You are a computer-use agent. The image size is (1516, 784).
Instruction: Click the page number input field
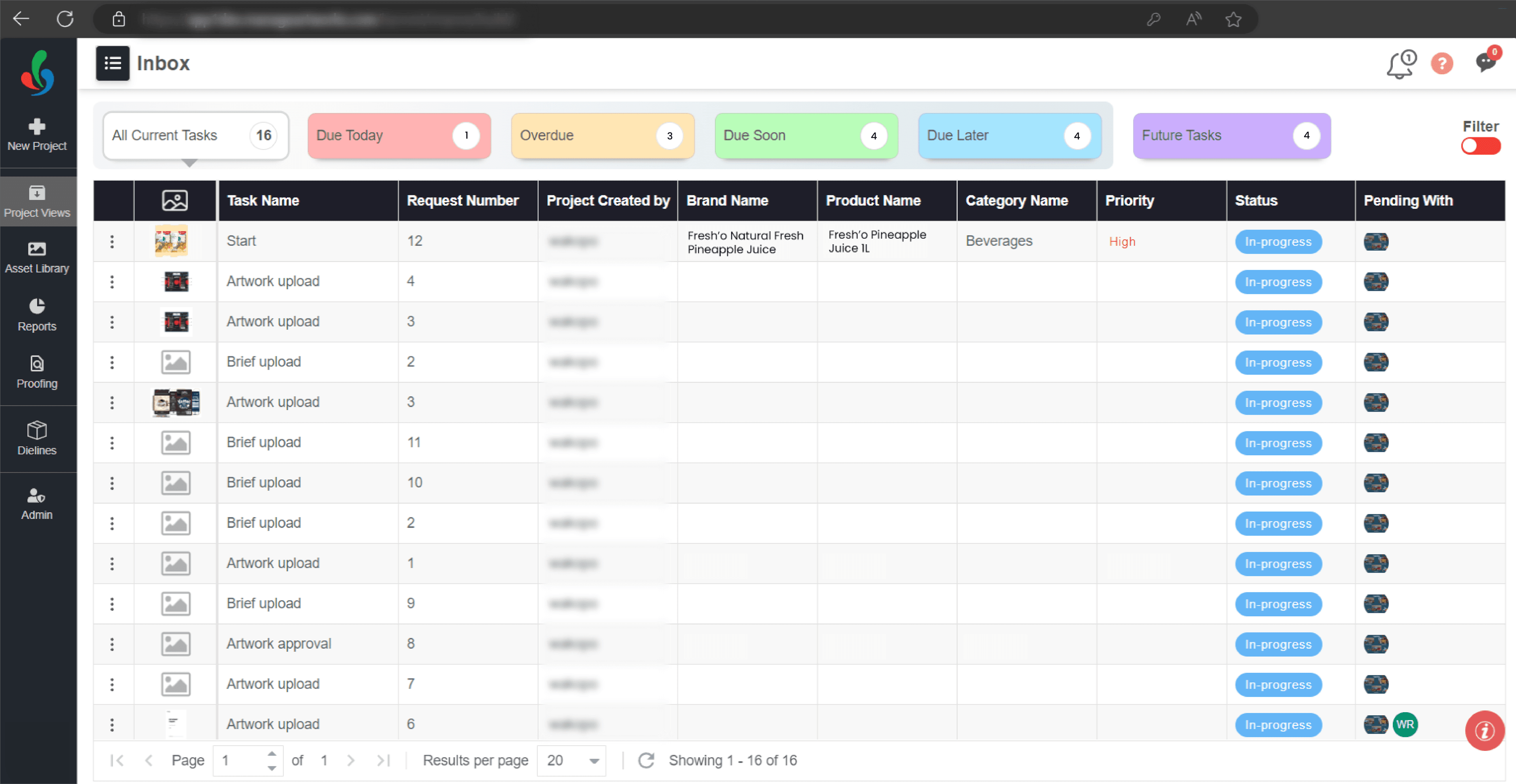click(x=240, y=760)
